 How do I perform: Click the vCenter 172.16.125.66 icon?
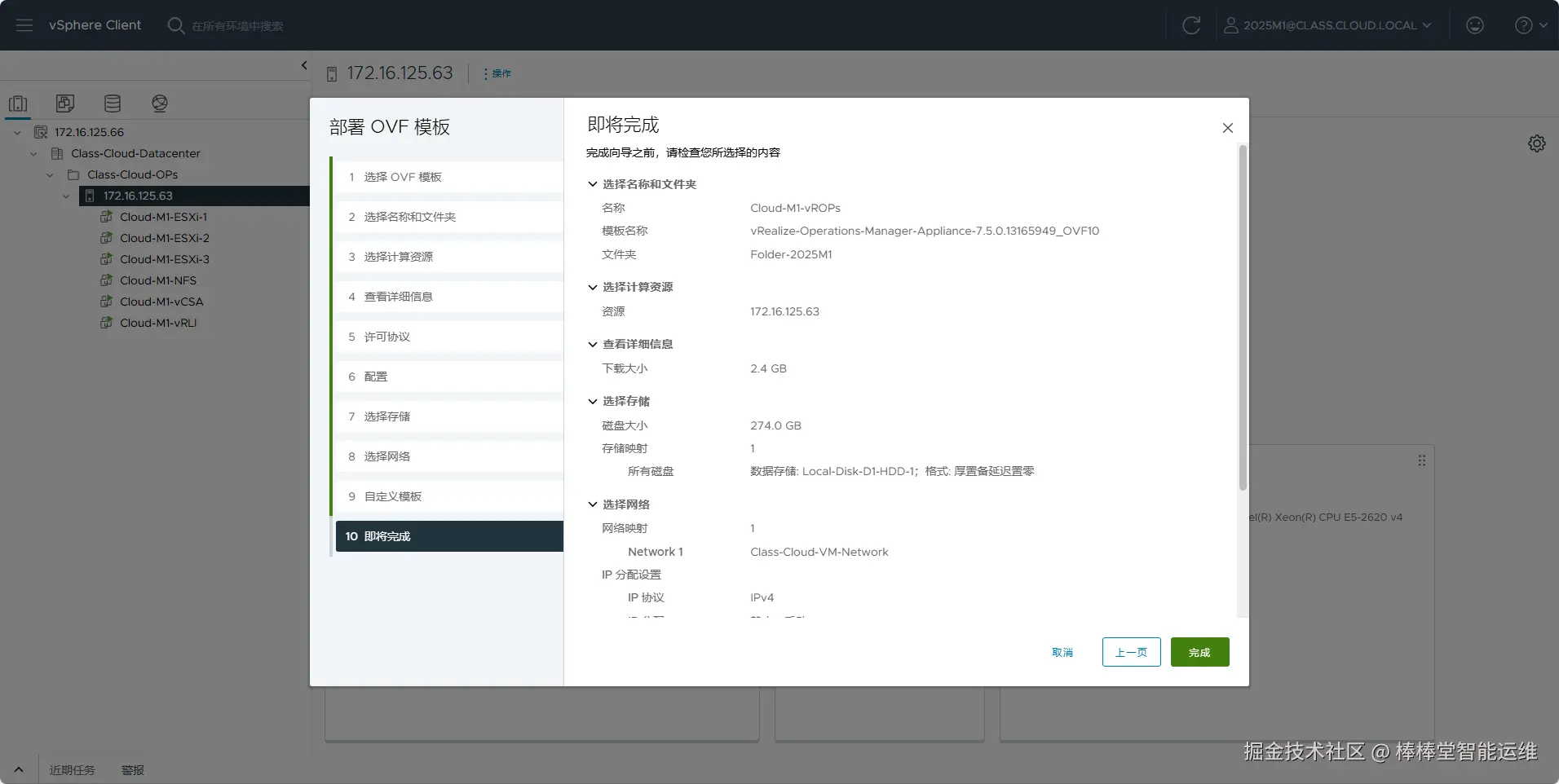[x=41, y=132]
